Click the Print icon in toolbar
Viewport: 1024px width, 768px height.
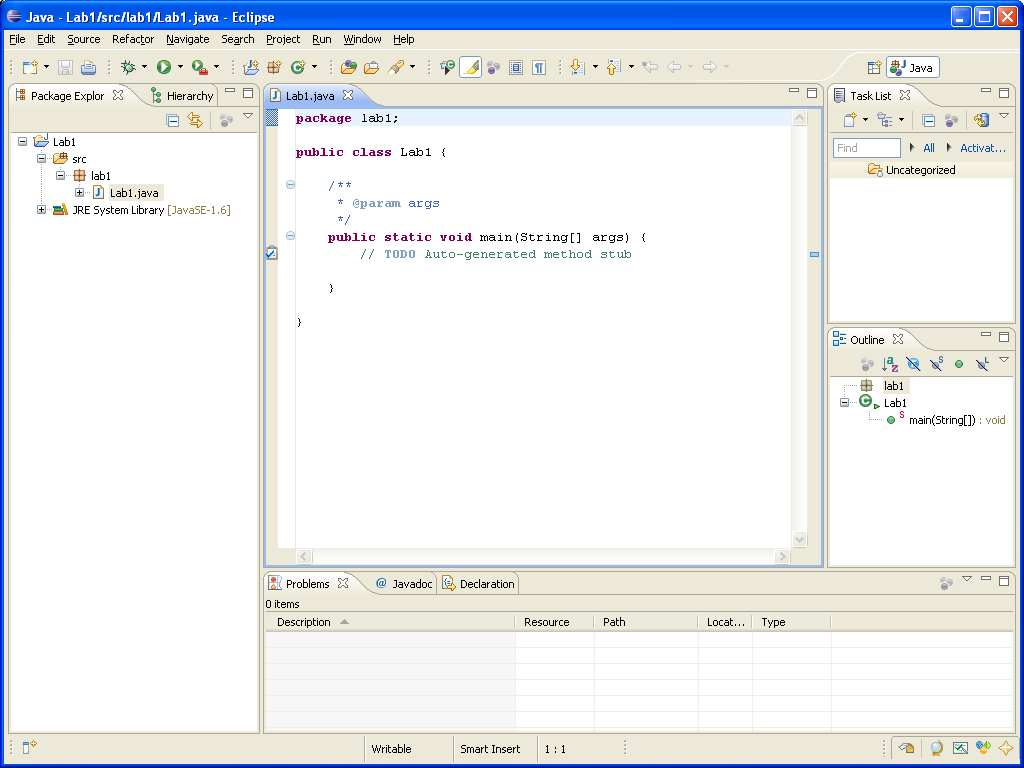click(x=88, y=67)
